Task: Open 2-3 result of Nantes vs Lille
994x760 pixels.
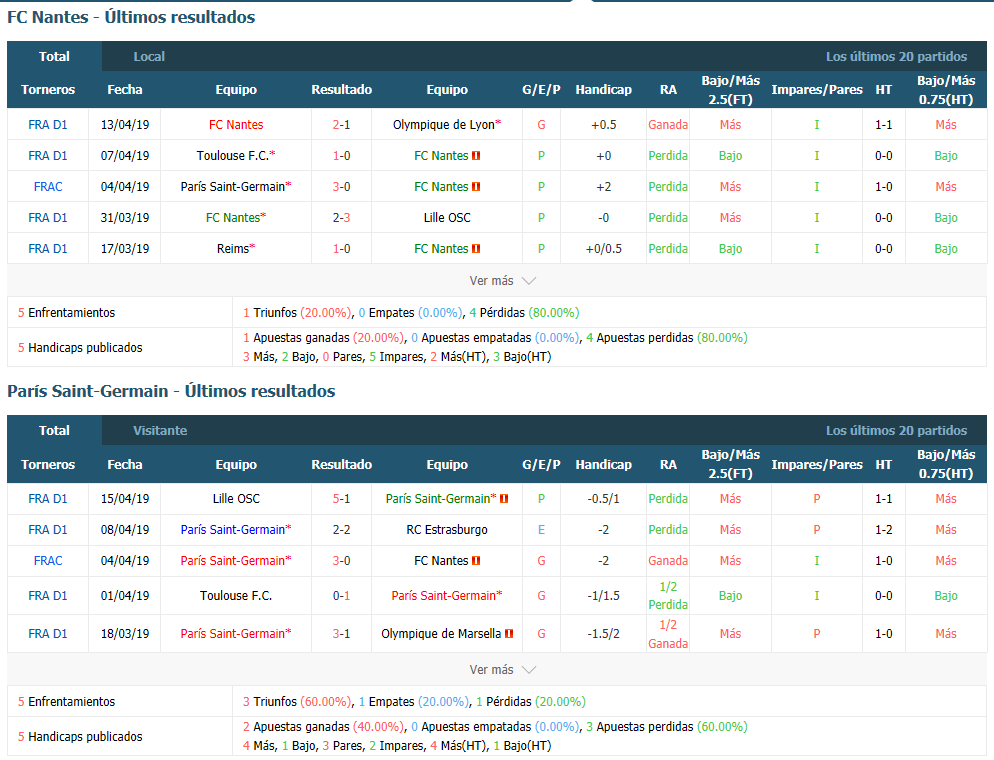Action: coord(341,218)
